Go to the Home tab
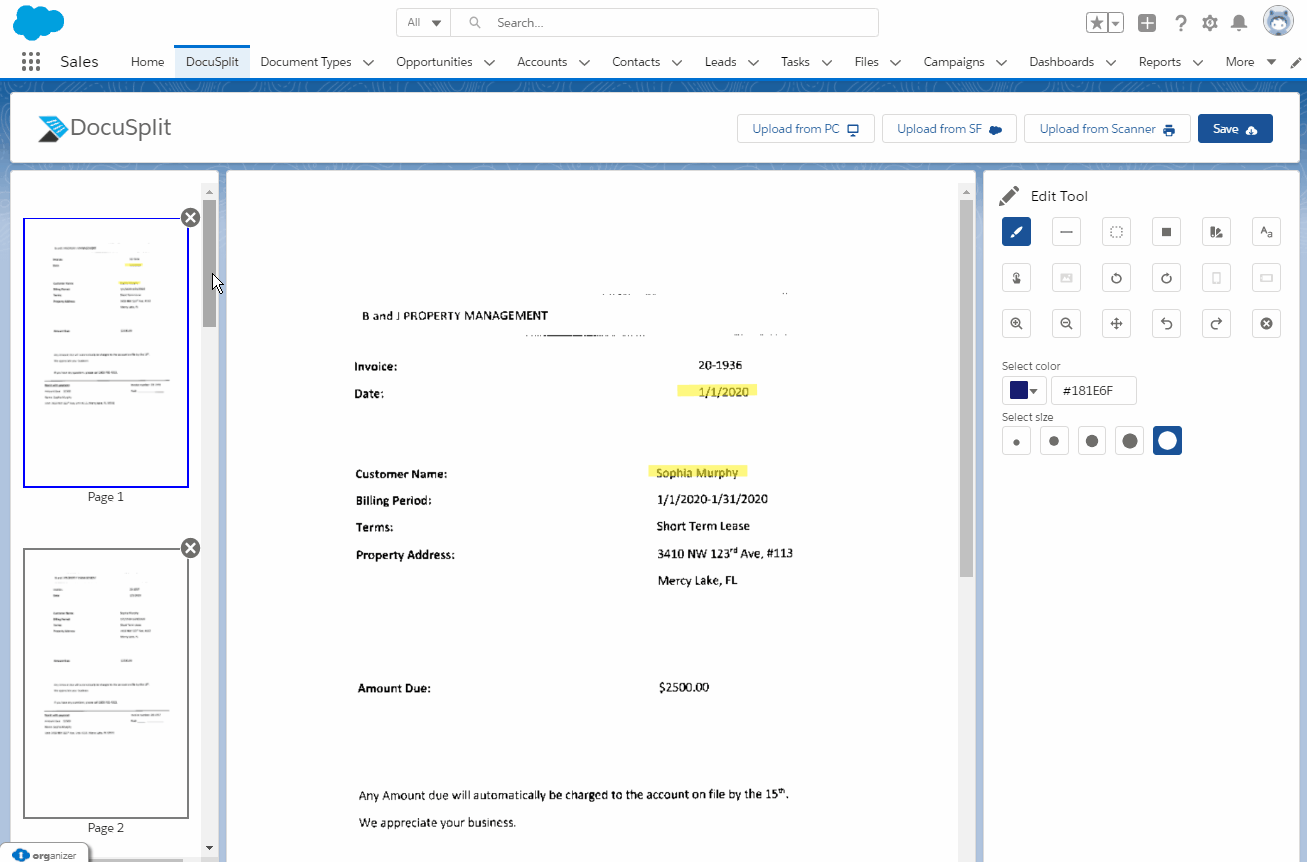Viewport: 1307px width, 862px height. 147,61
